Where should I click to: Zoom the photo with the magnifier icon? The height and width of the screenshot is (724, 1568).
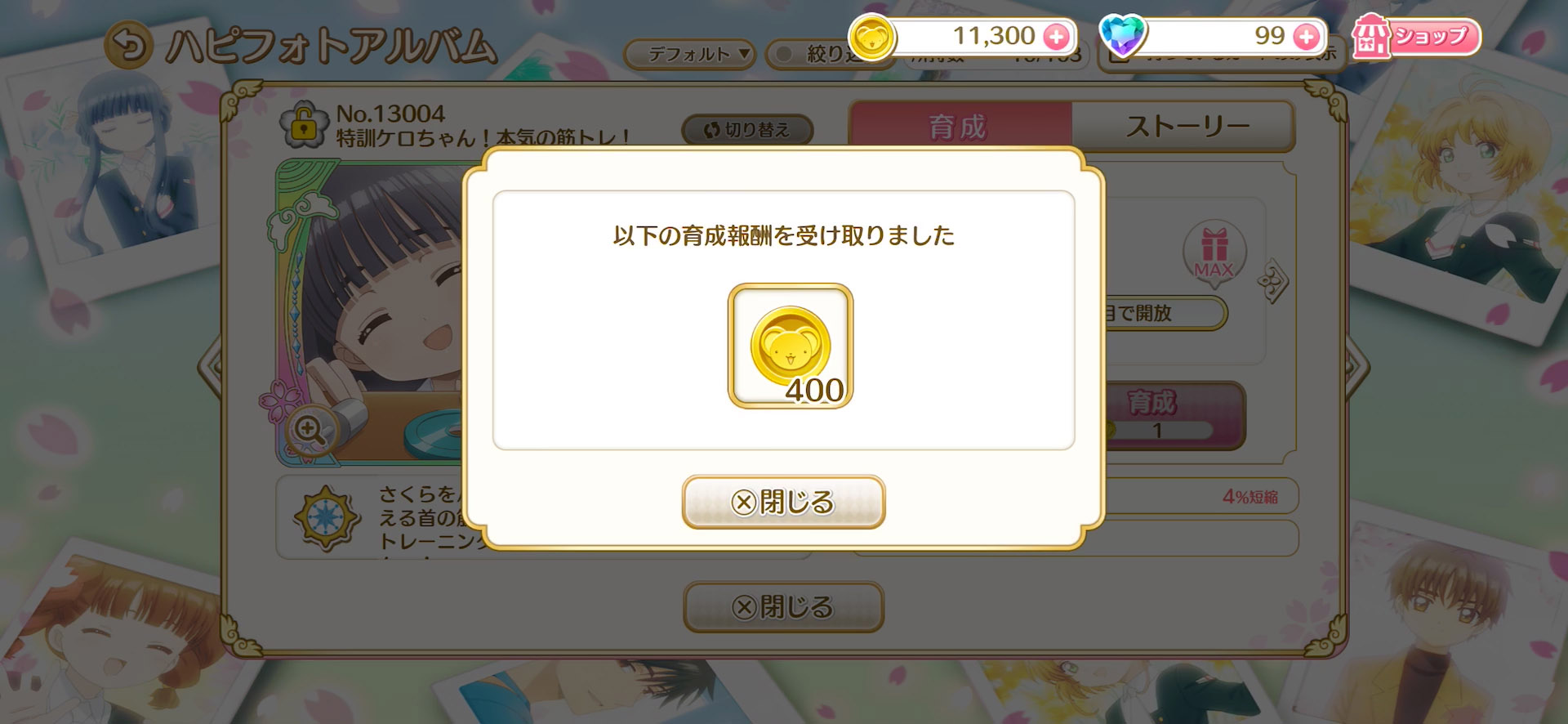pos(310,429)
